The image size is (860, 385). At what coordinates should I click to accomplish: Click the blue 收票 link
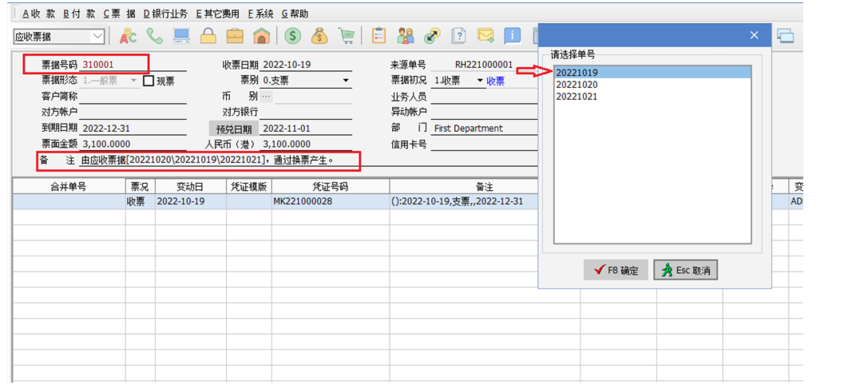pyautogui.click(x=495, y=81)
